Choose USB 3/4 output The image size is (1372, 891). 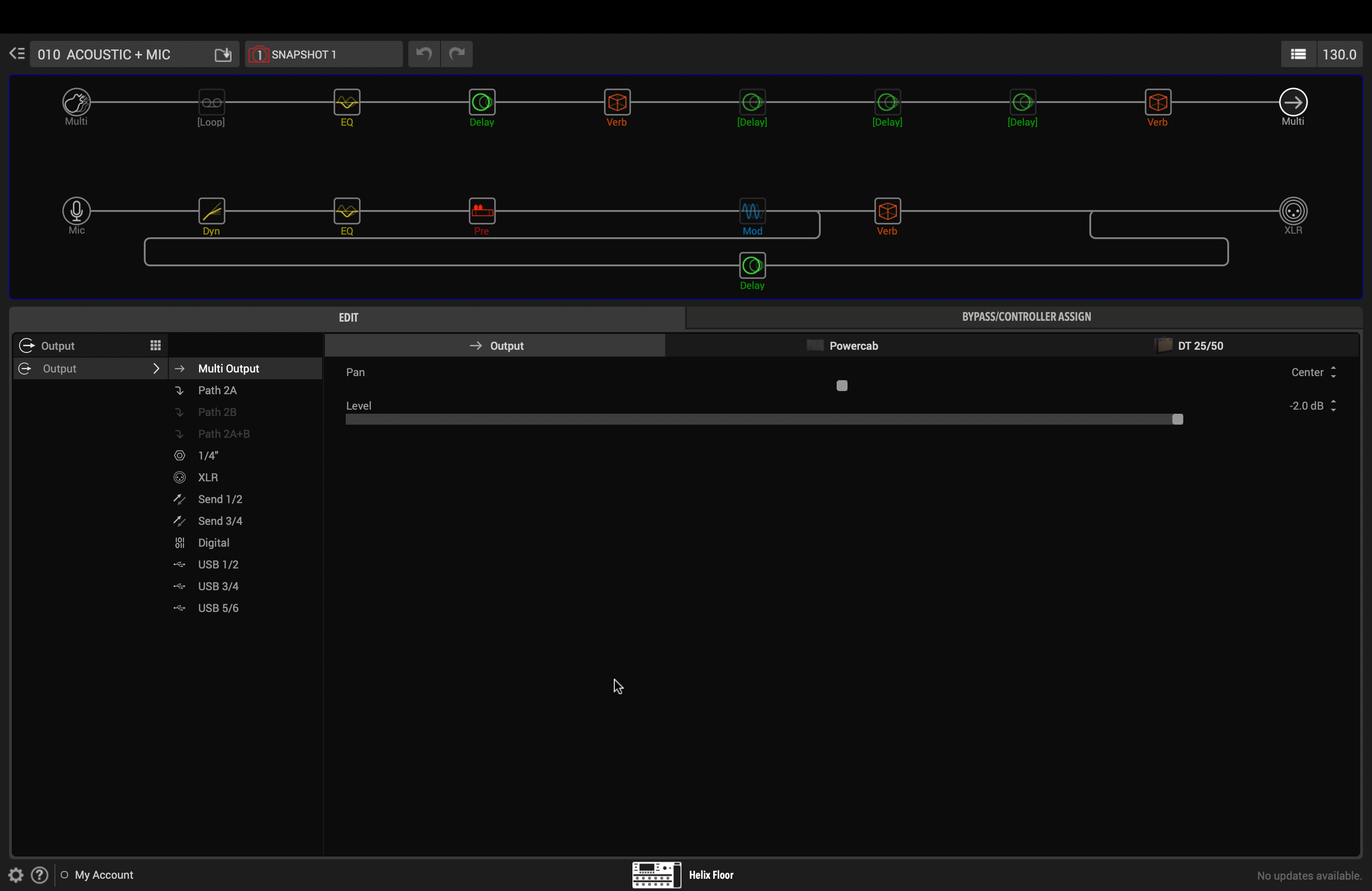245,586
